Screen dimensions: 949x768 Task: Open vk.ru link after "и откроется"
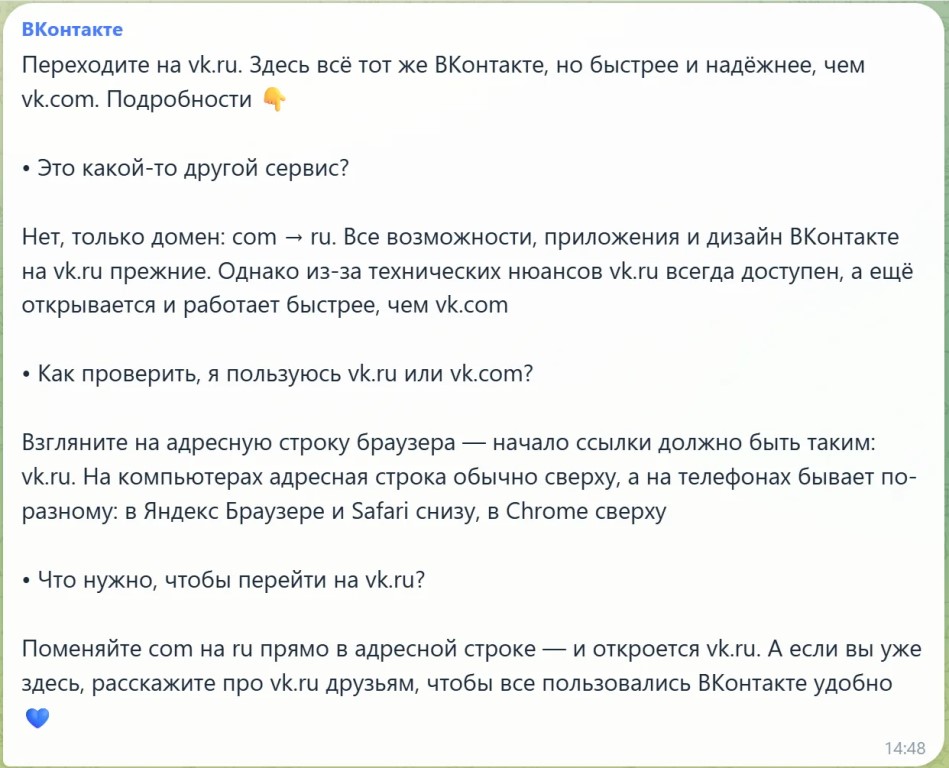tap(731, 649)
